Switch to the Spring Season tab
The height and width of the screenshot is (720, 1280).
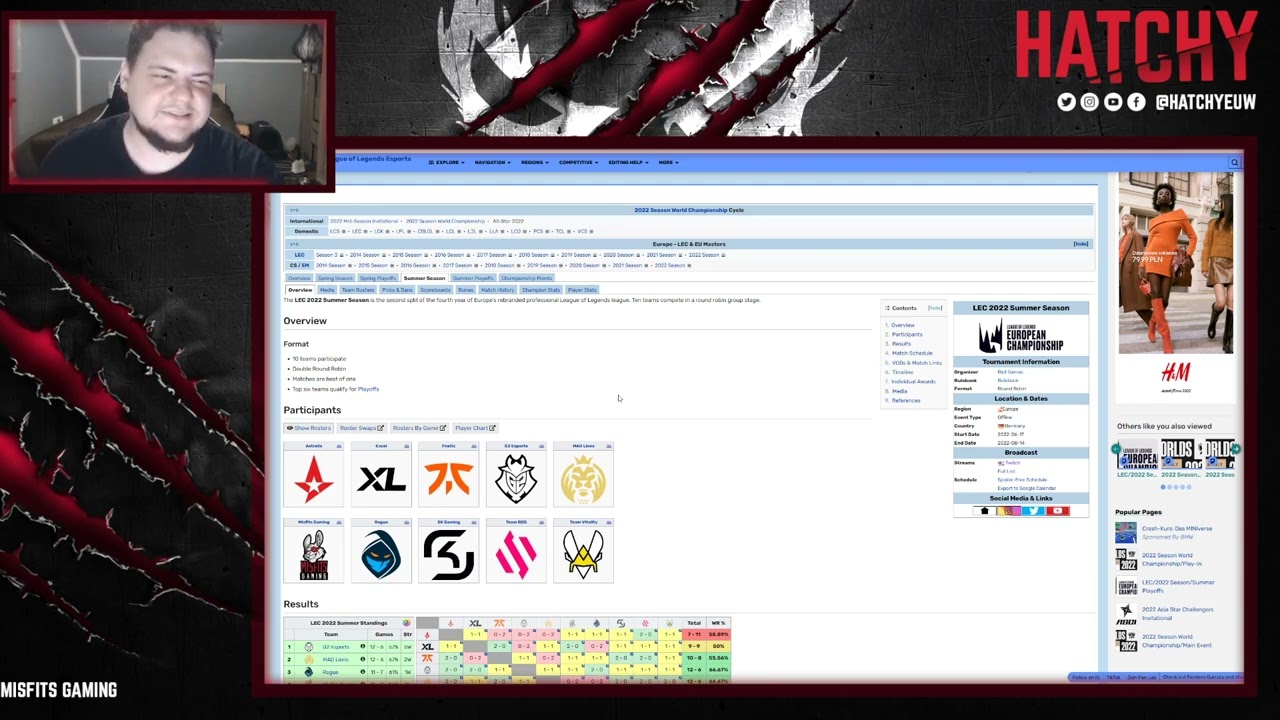(336, 278)
